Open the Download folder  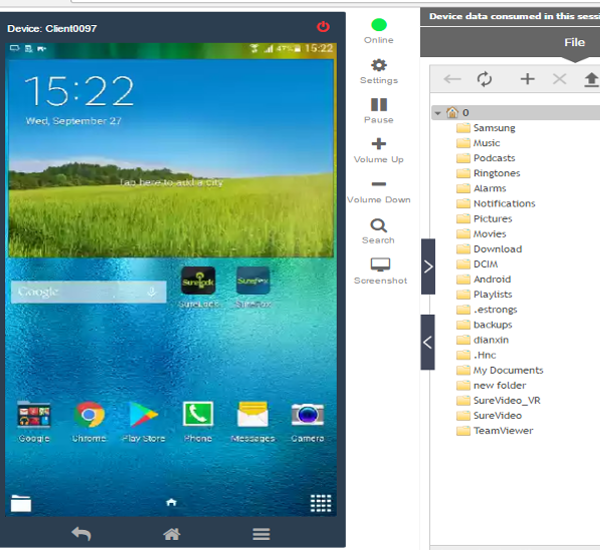489,249
